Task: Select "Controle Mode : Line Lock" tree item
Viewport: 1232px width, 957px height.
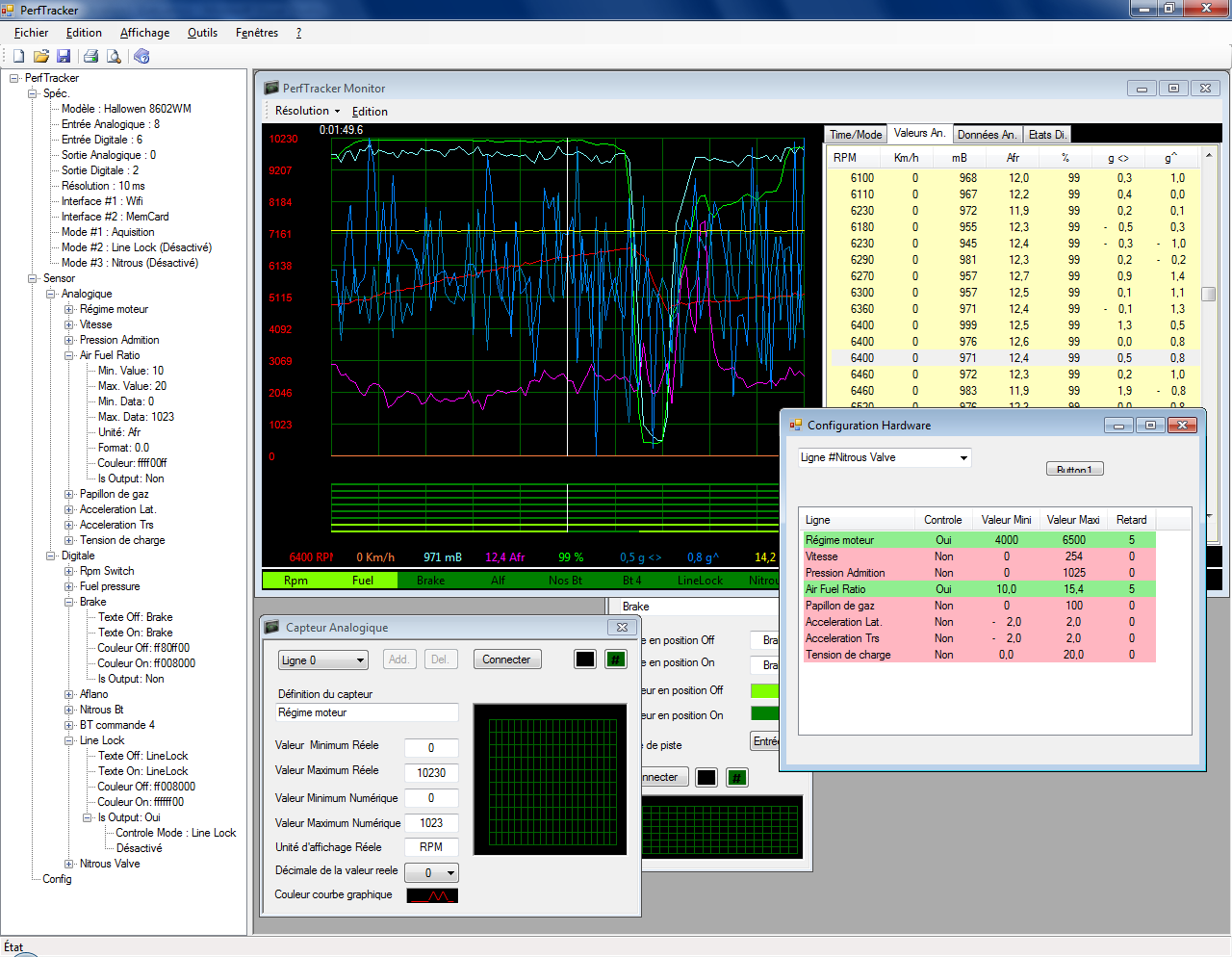Action: 176,833
